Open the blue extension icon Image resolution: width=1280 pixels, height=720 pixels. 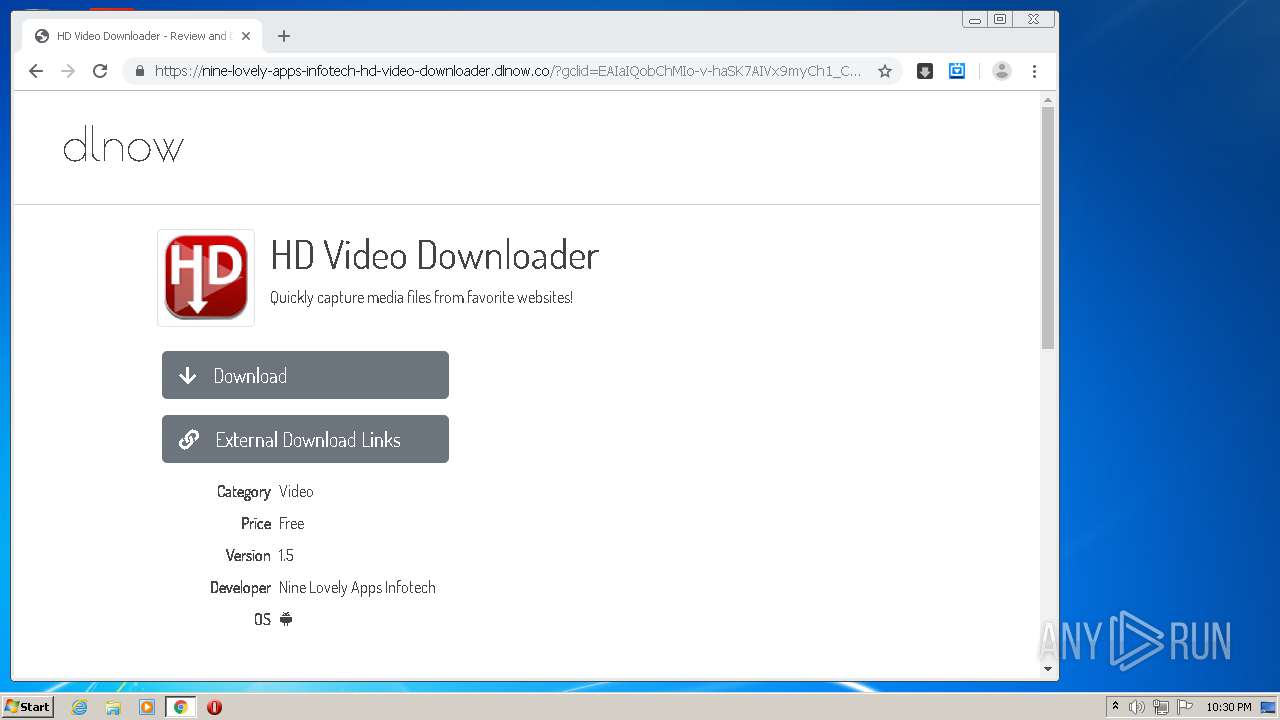(x=957, y=71)
